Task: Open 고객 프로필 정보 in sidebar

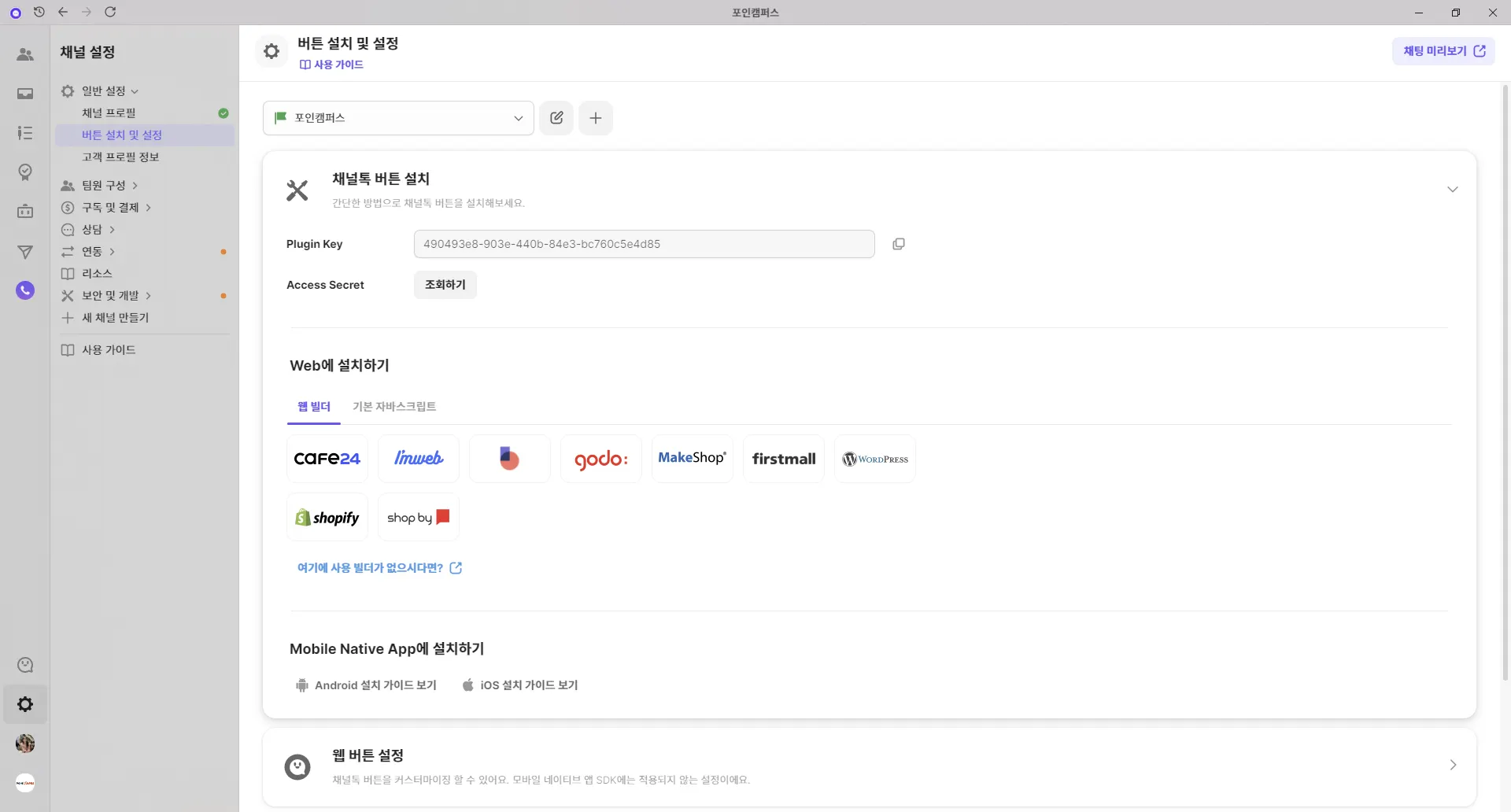Action: [x=145, y=157]
